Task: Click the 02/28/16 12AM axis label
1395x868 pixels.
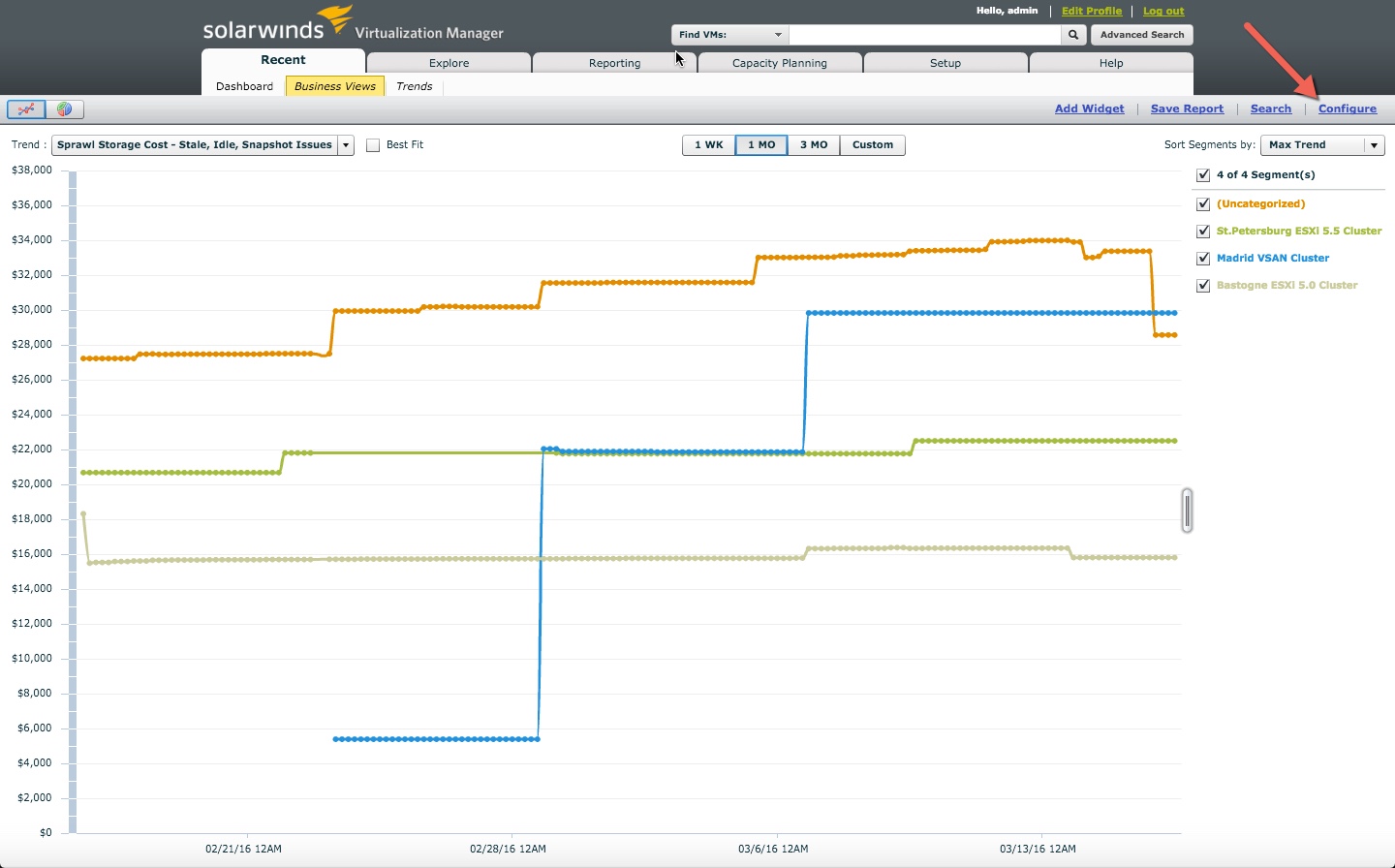Action: tap(508, 849)
